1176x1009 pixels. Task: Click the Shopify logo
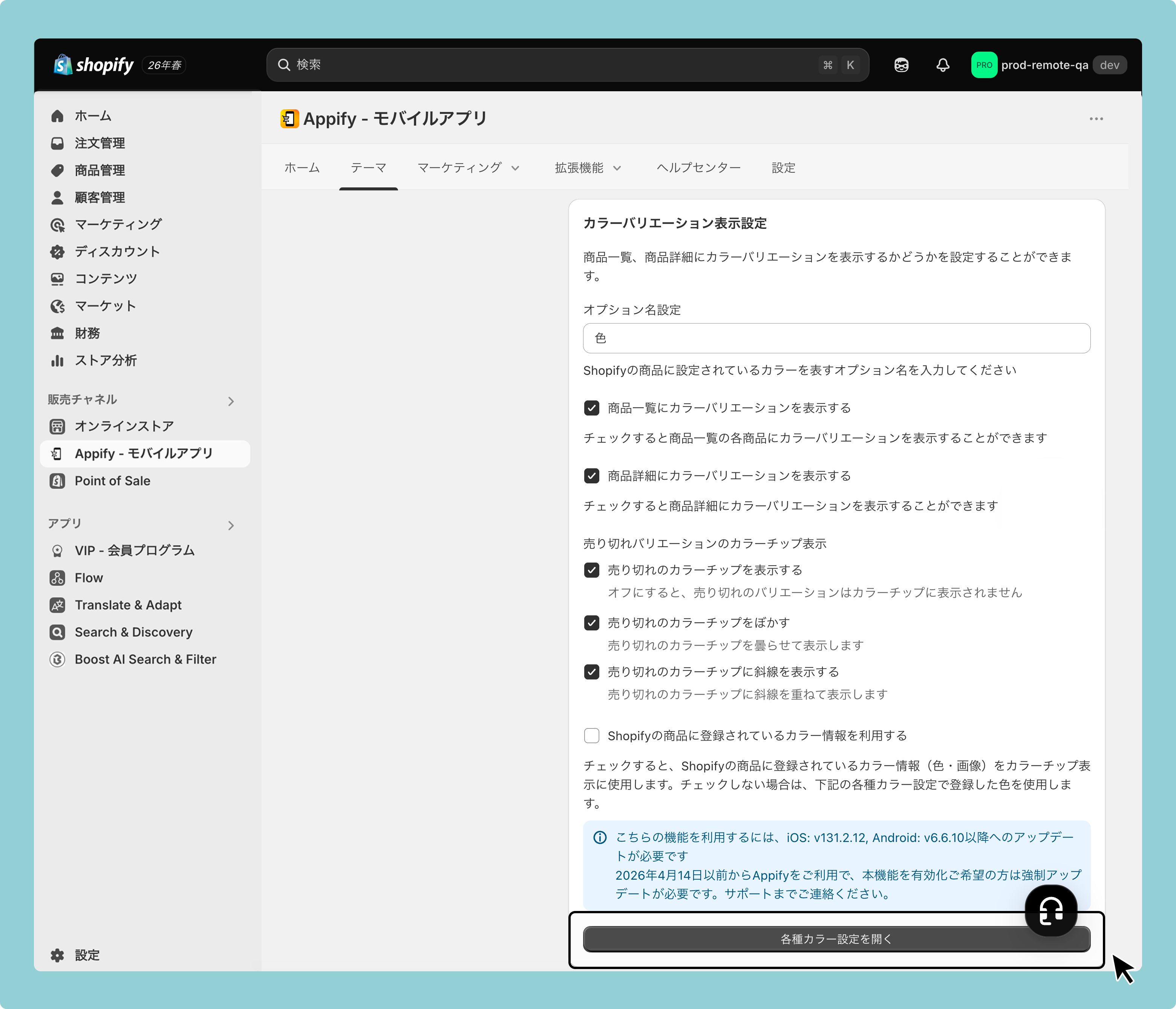(x=93, y=65)
